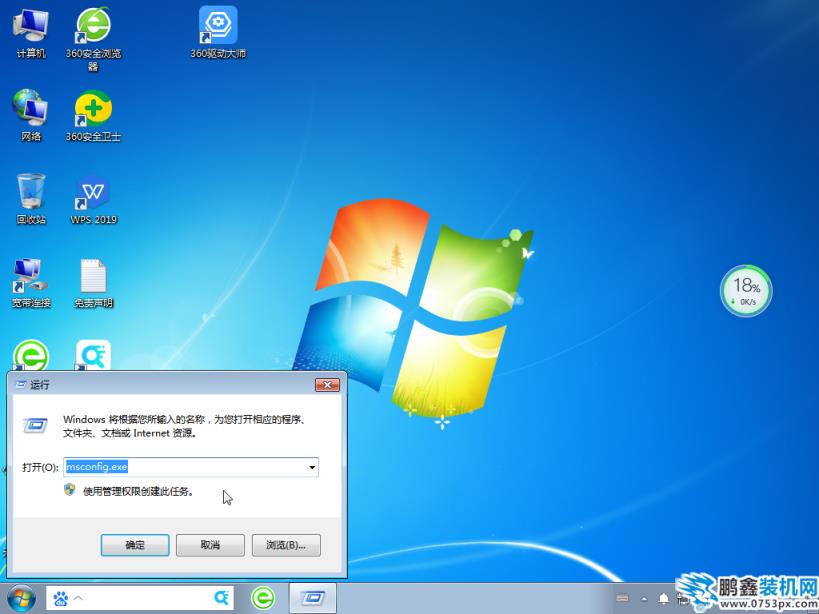Click the 使用管理权限创建此任务 text

pos(138,491)
